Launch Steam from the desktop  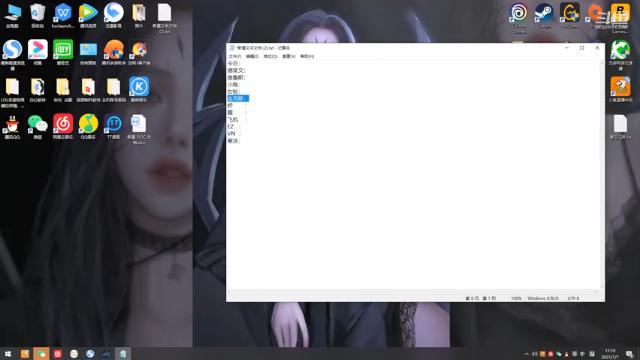(x=544, y=16)
